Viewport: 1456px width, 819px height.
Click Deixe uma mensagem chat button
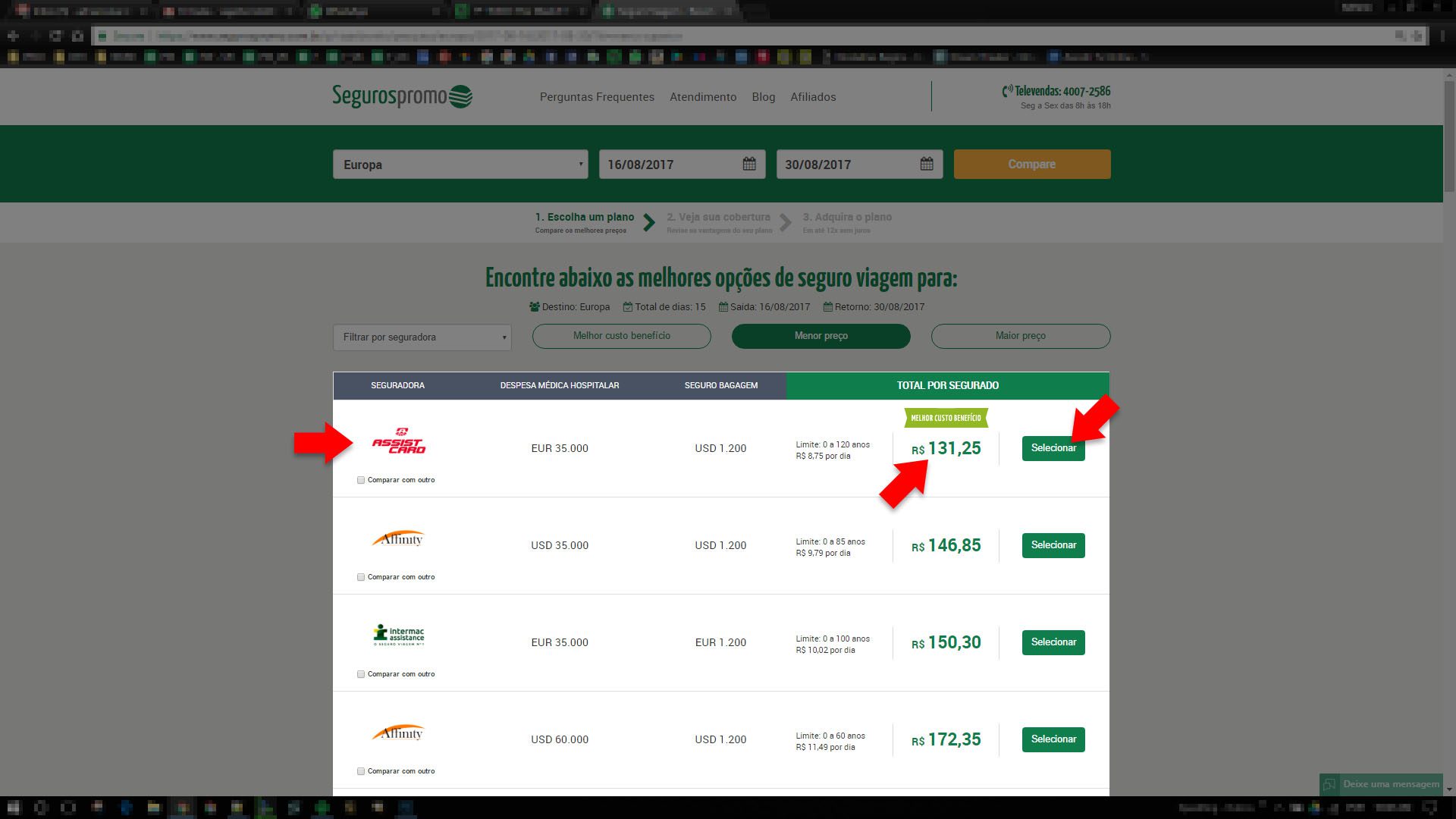tap(1380, 784)
